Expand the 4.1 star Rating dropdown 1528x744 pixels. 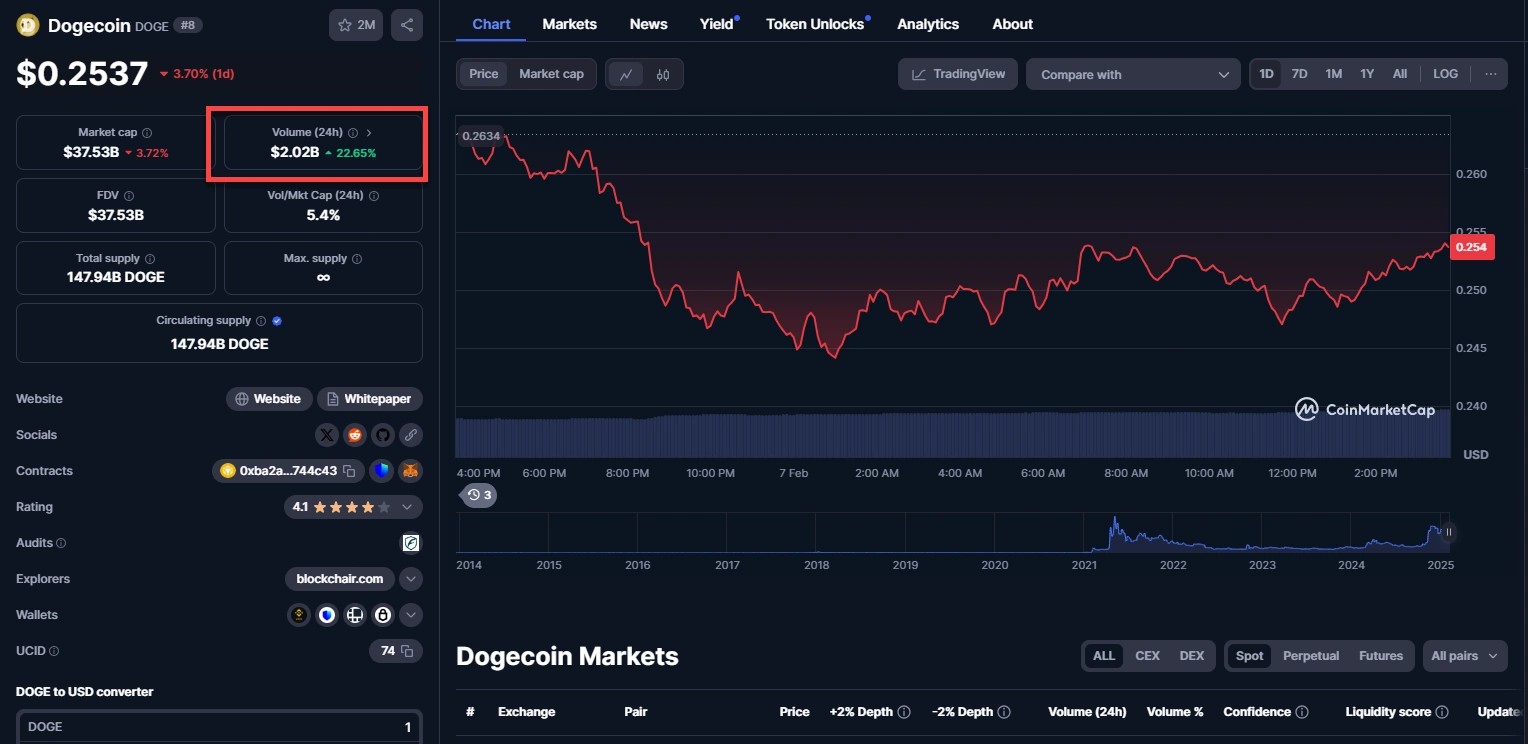tap(407, 507)
